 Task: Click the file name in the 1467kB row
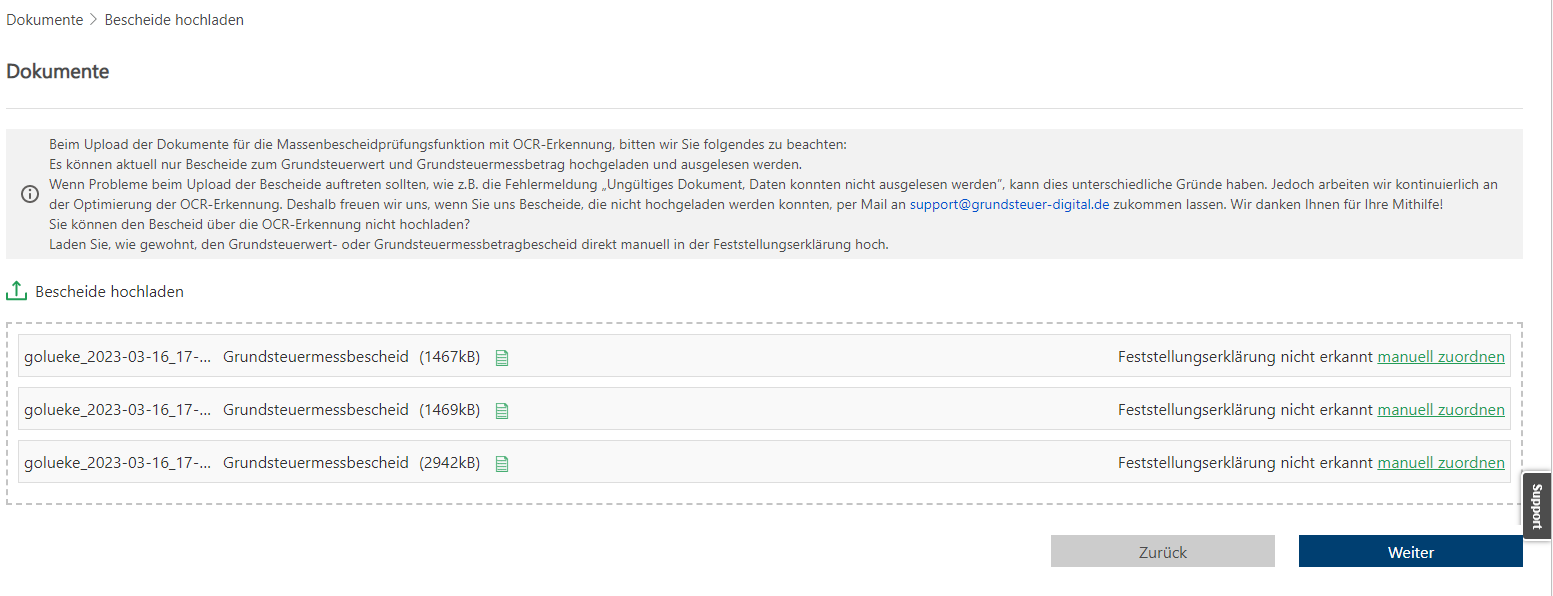click(x=118, y=357)
